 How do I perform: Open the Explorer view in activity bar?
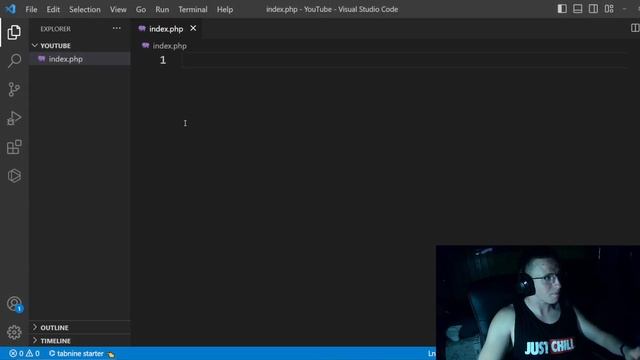click(x=14, y=32)
